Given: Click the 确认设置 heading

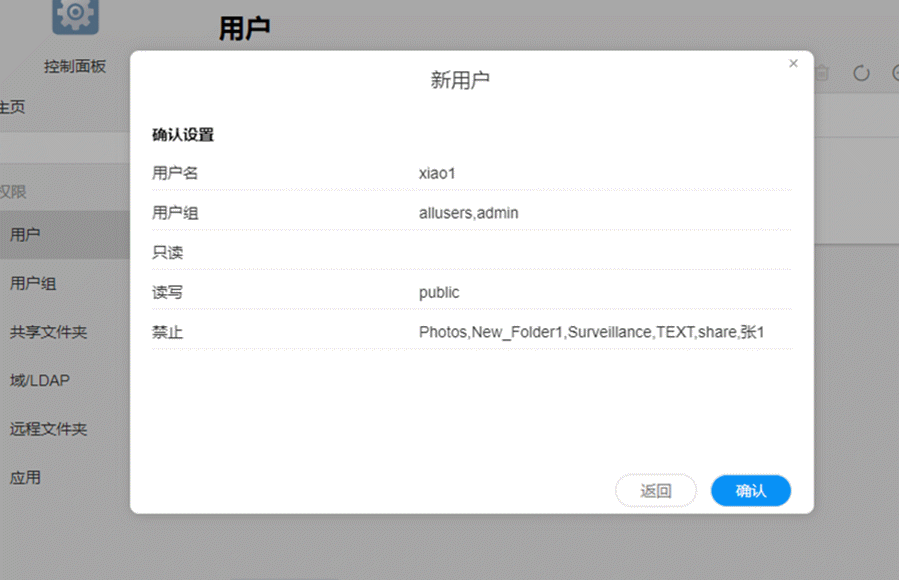Looking at the screenshot, I should (183, 135).
